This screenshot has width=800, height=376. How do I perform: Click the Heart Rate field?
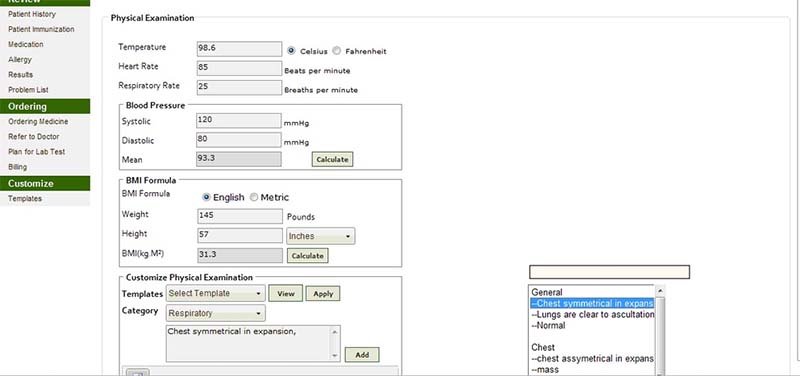239,68
